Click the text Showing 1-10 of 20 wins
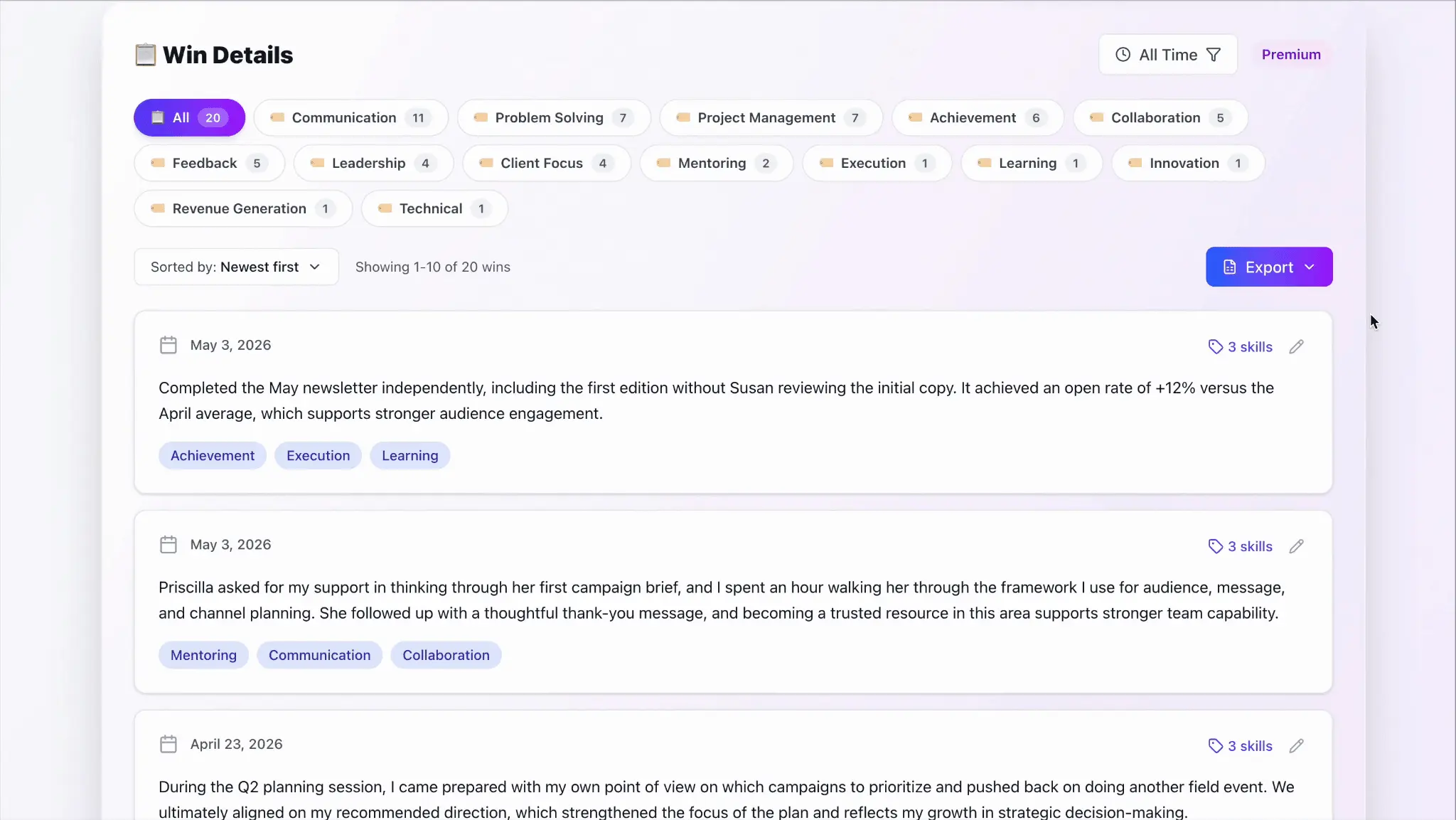Screen dimensions: 1456x820 432,267
